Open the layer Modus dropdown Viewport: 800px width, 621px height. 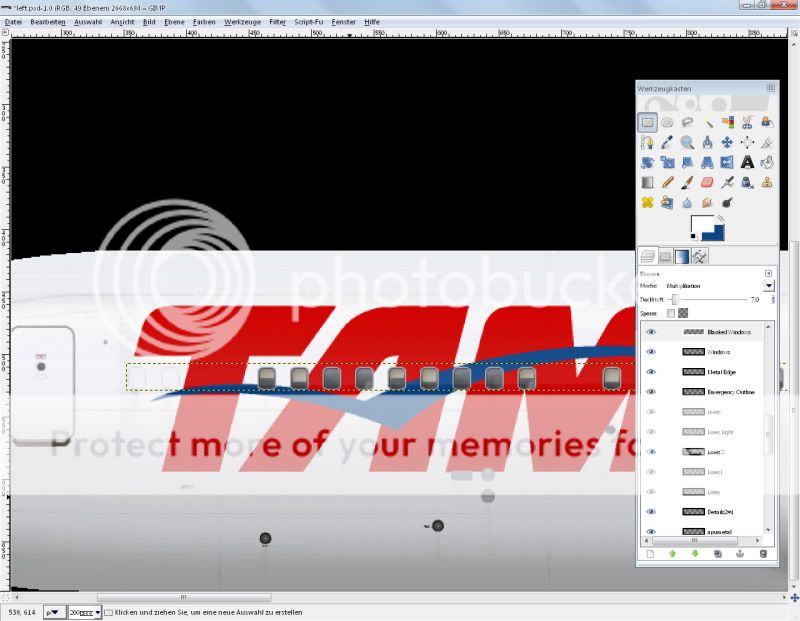[768, 286]
